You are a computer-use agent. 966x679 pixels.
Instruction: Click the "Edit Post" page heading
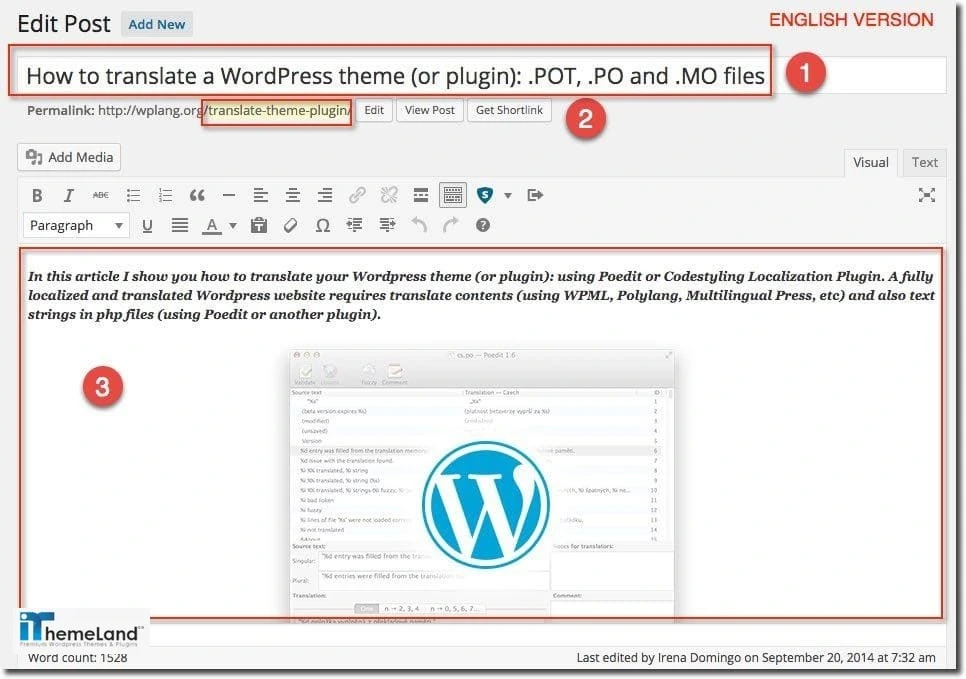tap(64, 24)
